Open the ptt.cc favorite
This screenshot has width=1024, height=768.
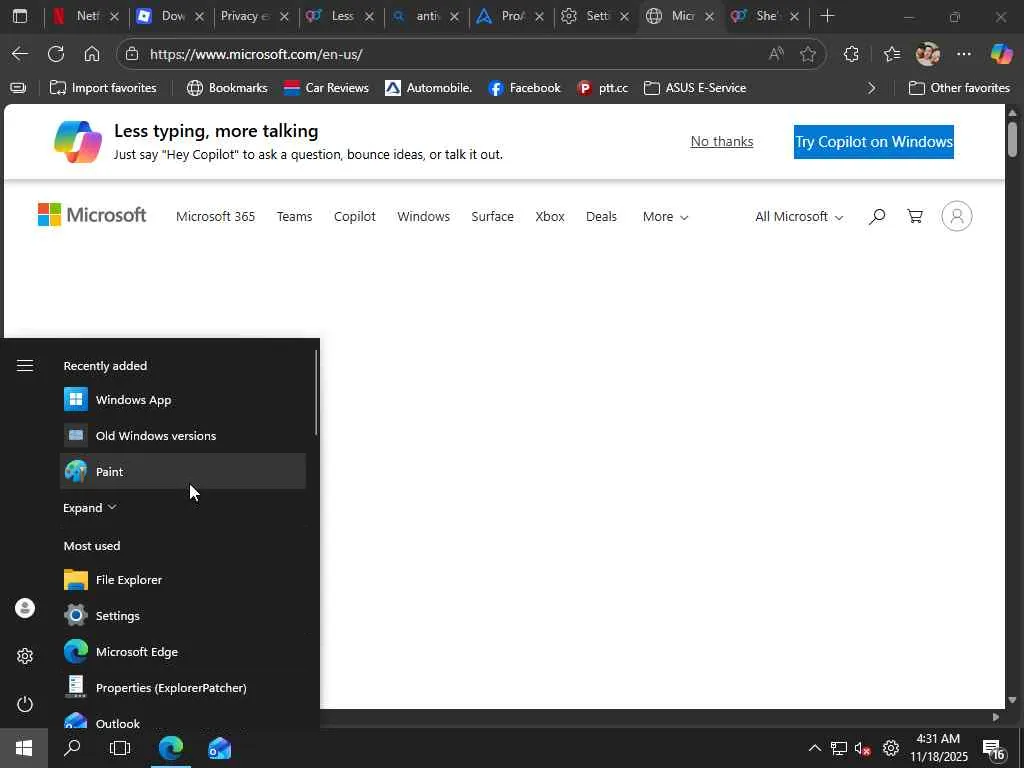tap(603, 88)
